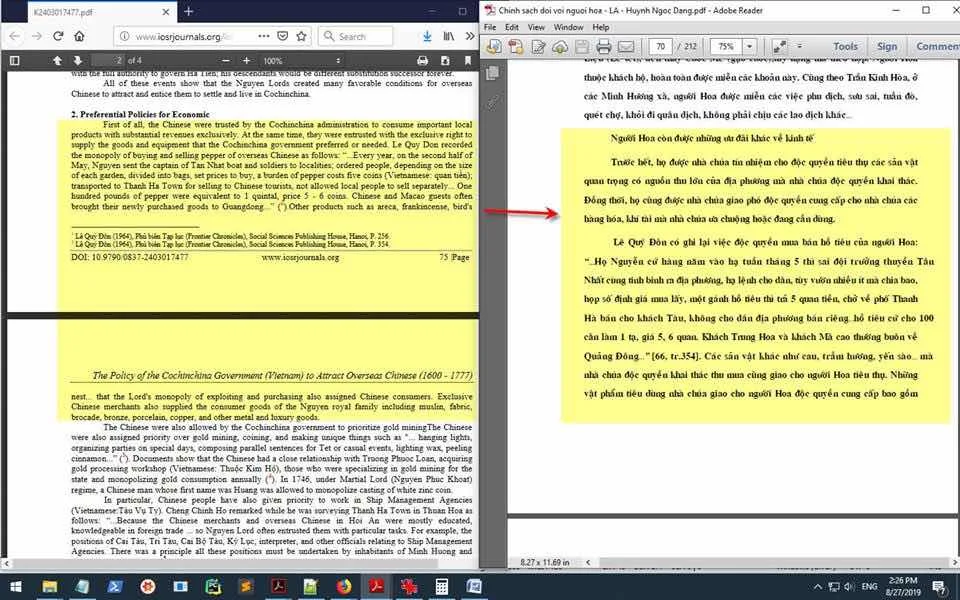Zoom out in the Firefox PDF viewer
The width and height of the screenshot is (960, 600).
226,61
